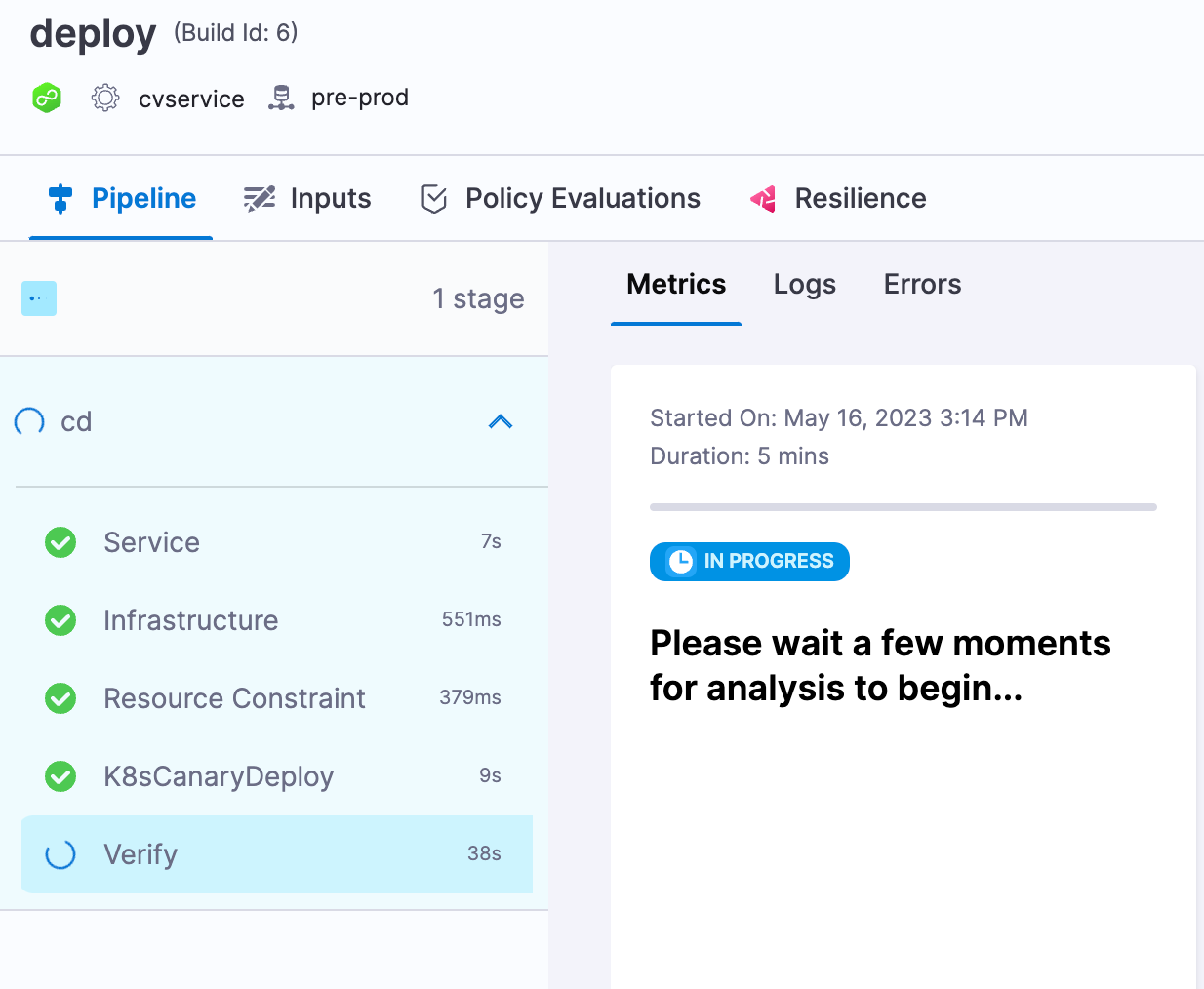Collapse the cd stage using its chevron
Screen dimensions: 1204x989
[x=500, y=421]
